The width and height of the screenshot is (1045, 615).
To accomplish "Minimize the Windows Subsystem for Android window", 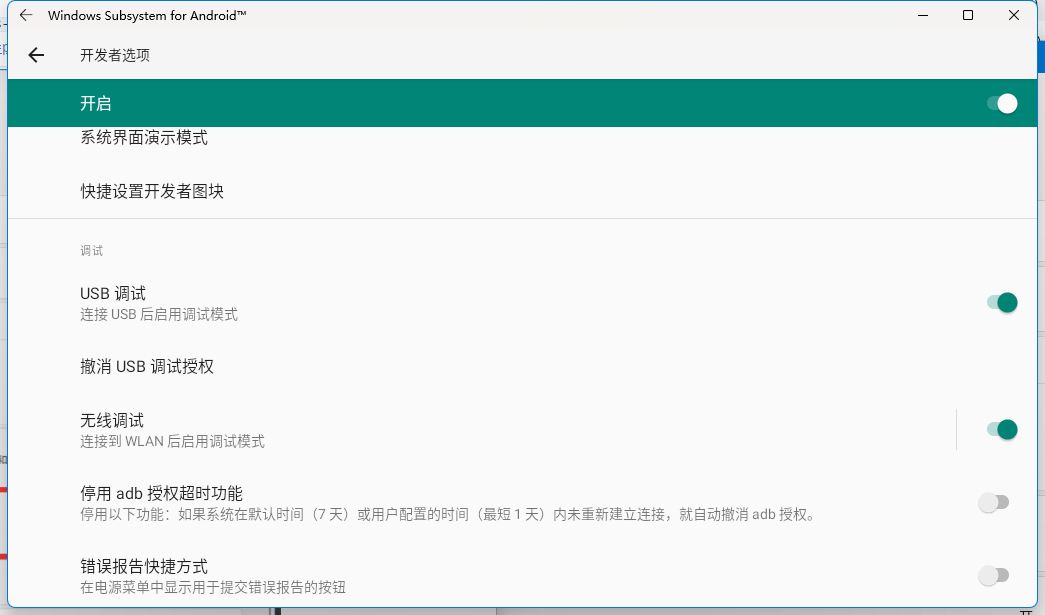I will 923,15.
